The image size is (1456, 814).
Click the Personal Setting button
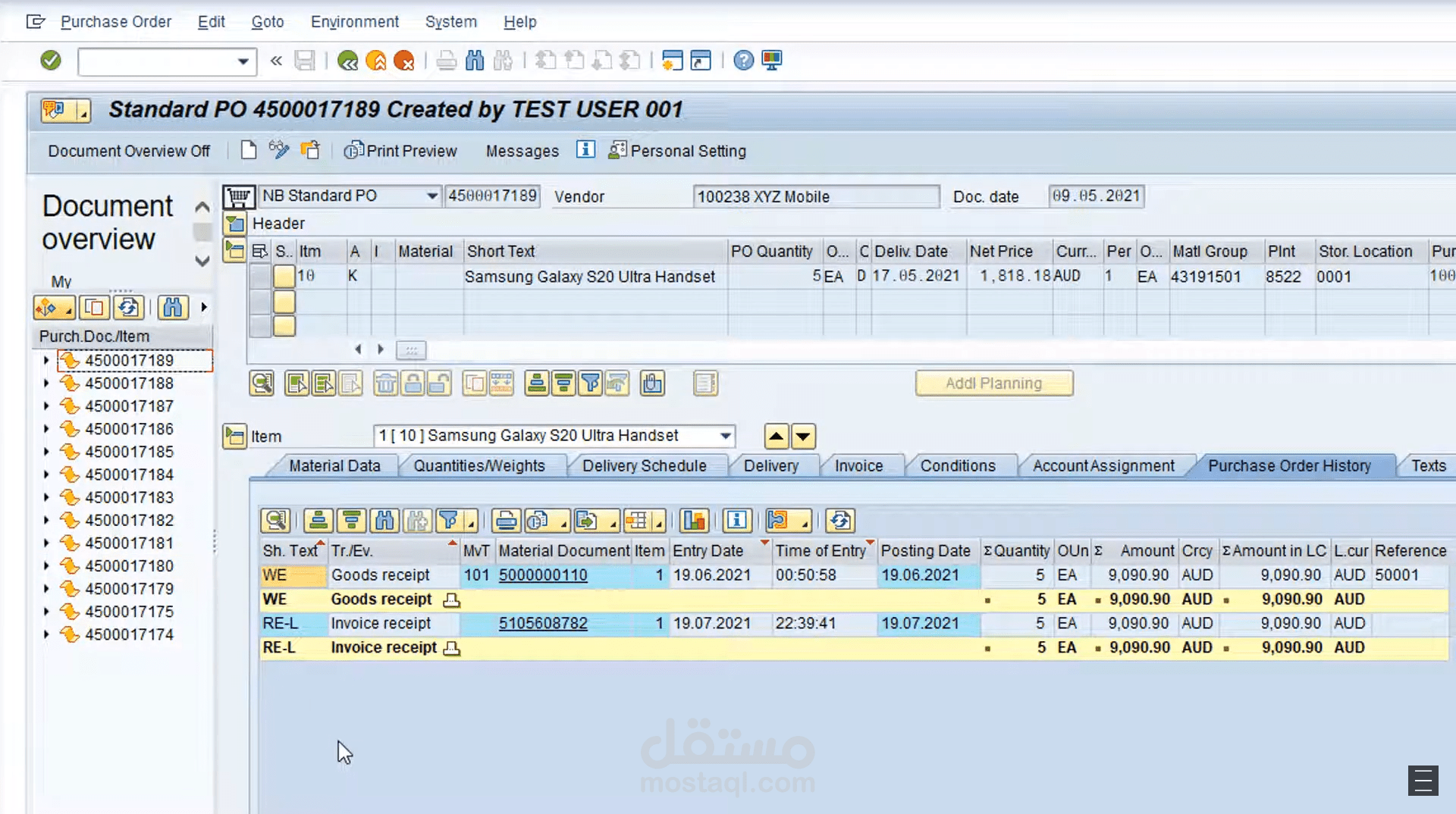tap(677, 151)
